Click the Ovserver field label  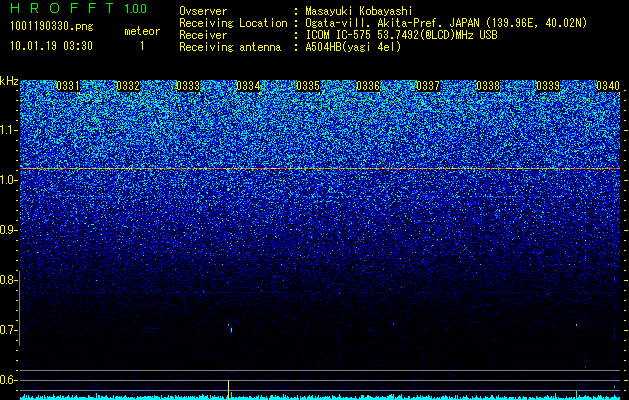point(203,11)
